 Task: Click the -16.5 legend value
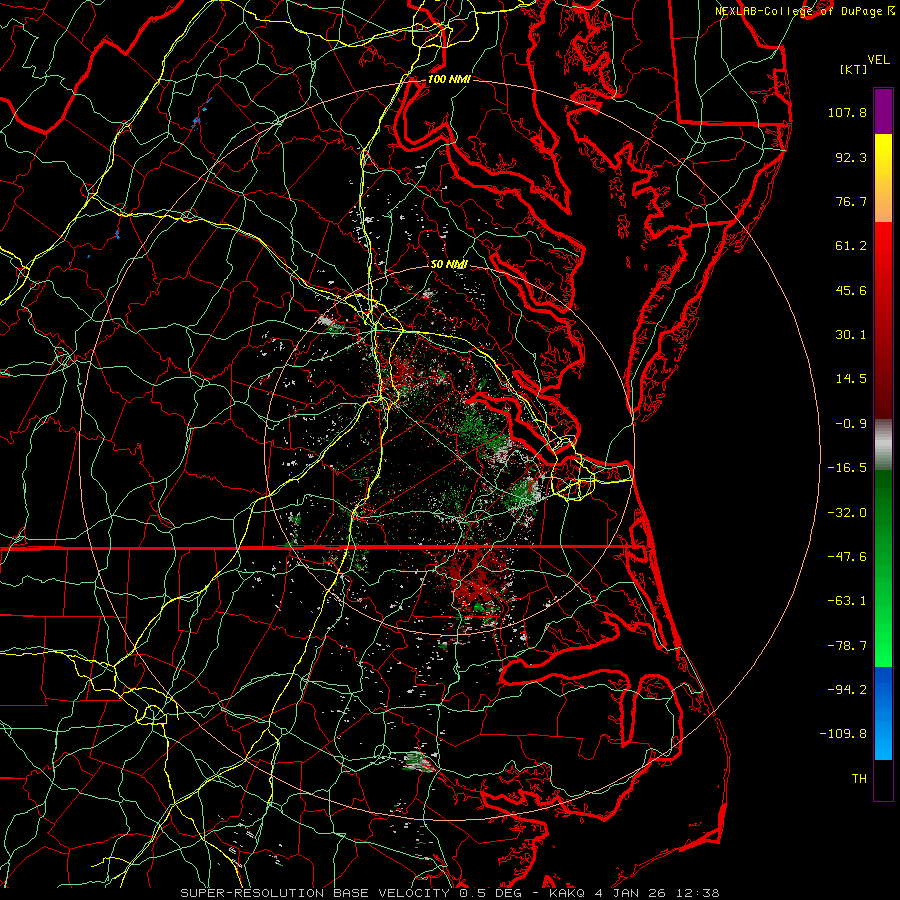847,468
